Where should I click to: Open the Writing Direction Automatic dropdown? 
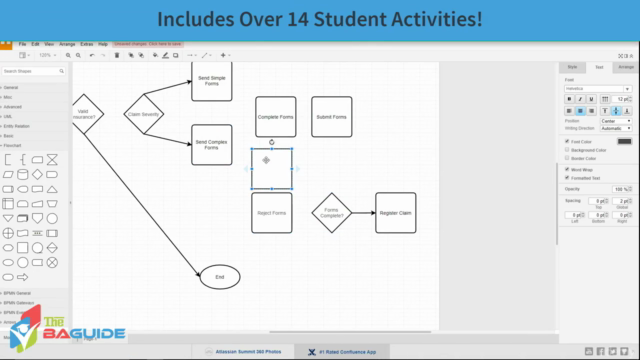[616, 129]
